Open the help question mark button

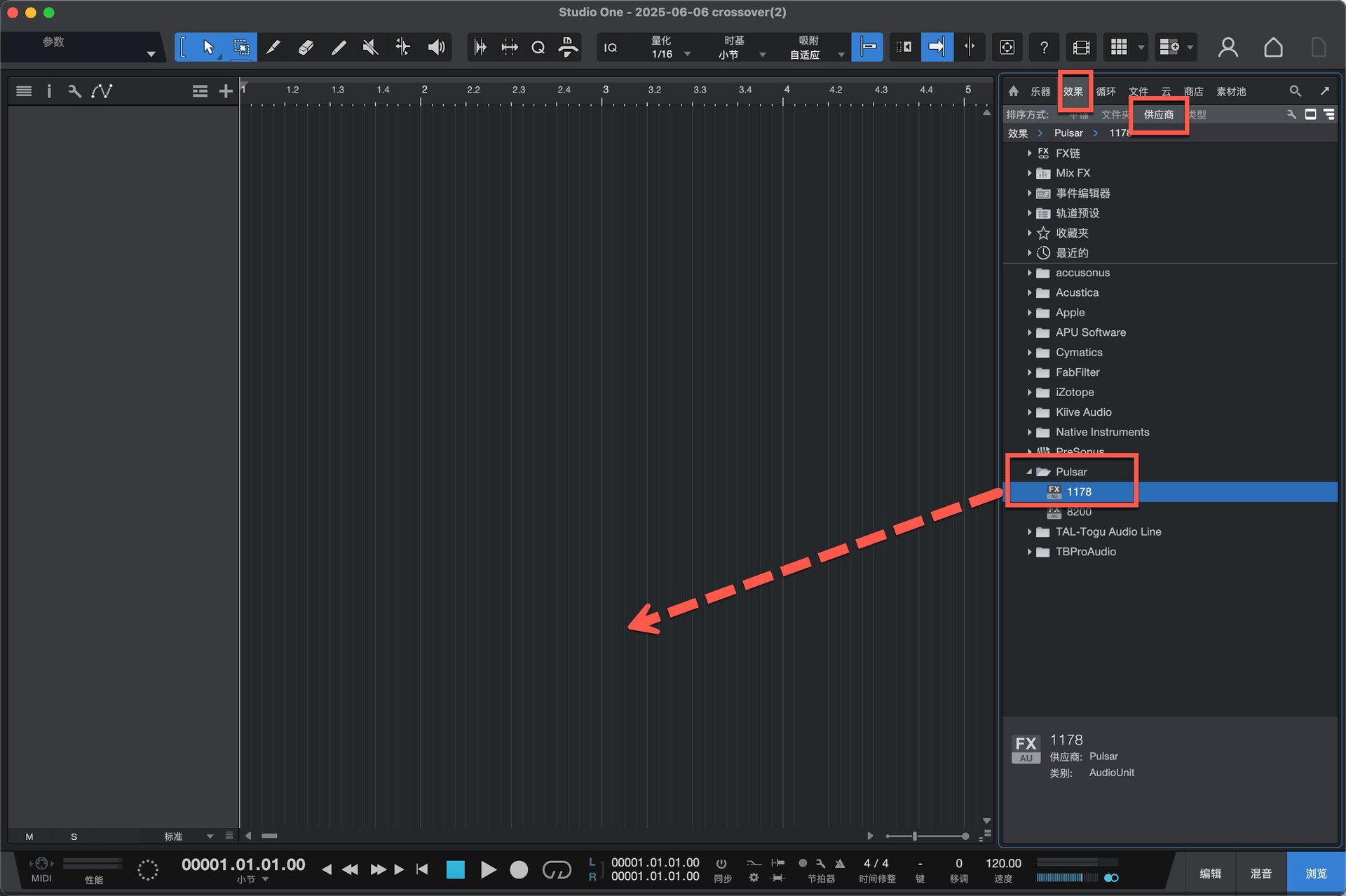[x=1044, y=47]
